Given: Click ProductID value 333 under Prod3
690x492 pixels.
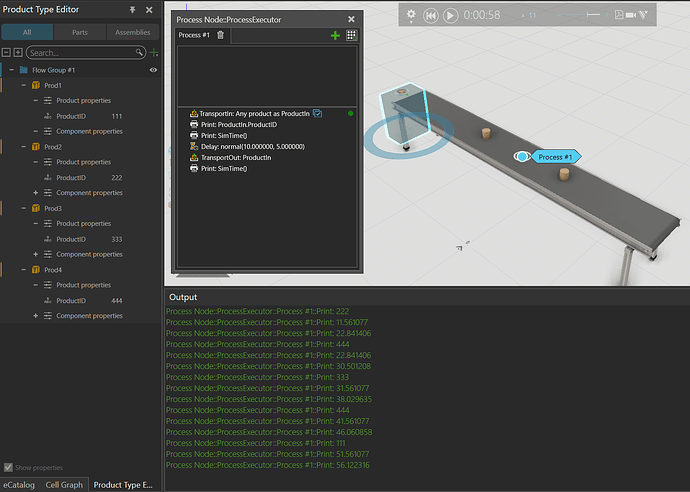Looking at the screenshot, I should click(117, 239).
